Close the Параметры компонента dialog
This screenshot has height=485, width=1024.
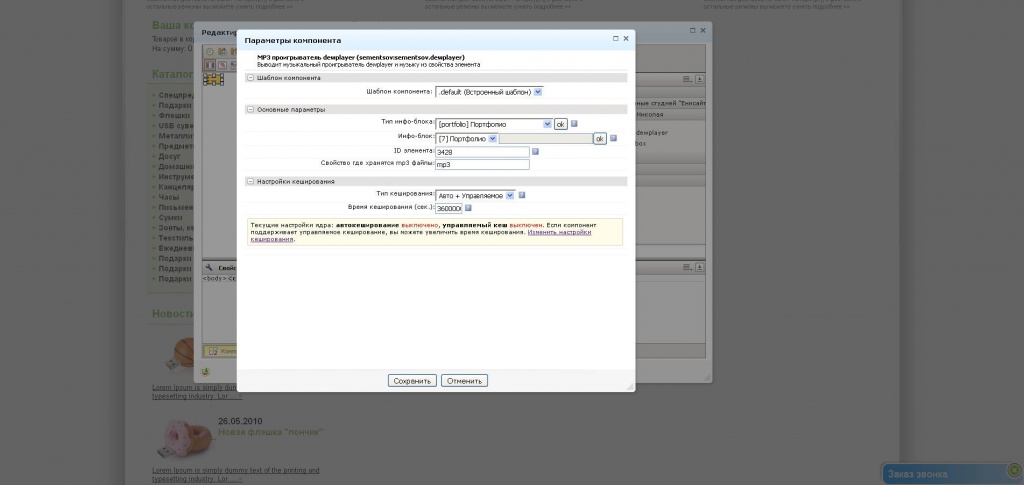click(626, 39)
